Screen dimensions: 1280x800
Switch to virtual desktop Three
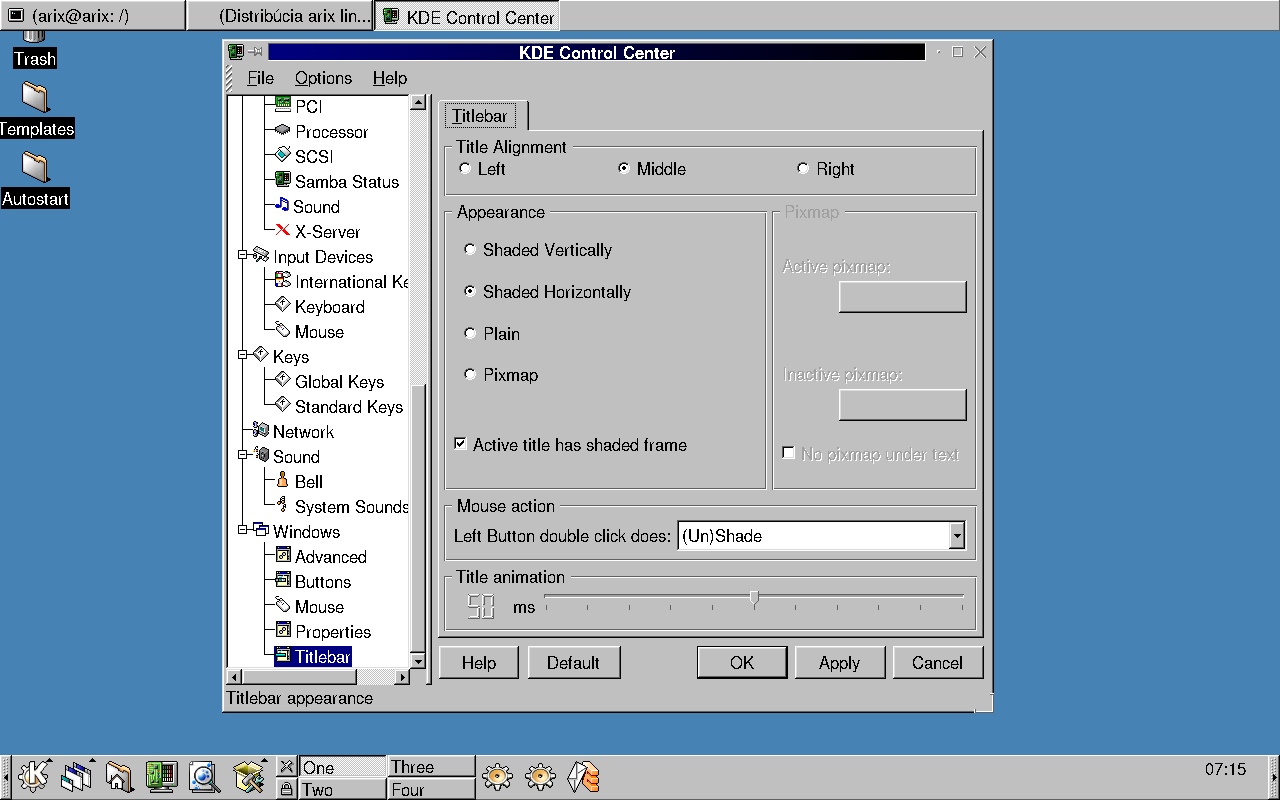tap(431, 767)
